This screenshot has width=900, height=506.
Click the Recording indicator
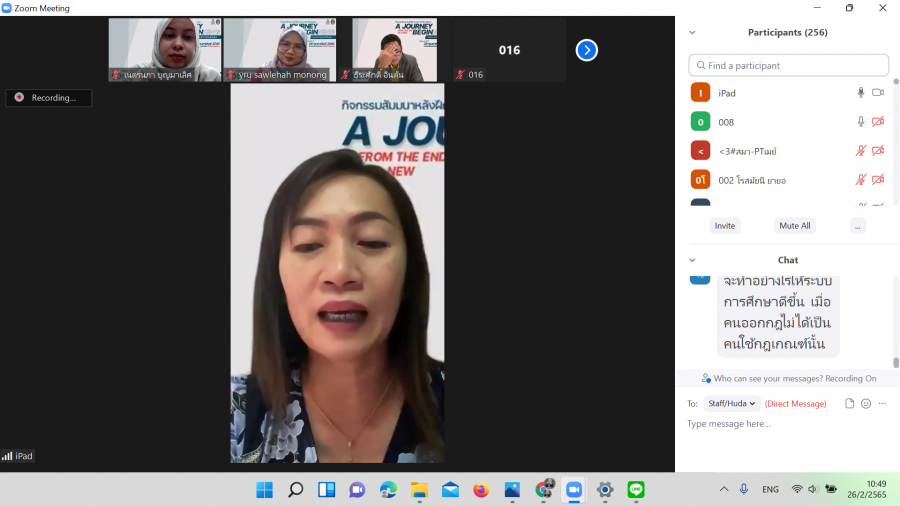click(x=48, y=98)
